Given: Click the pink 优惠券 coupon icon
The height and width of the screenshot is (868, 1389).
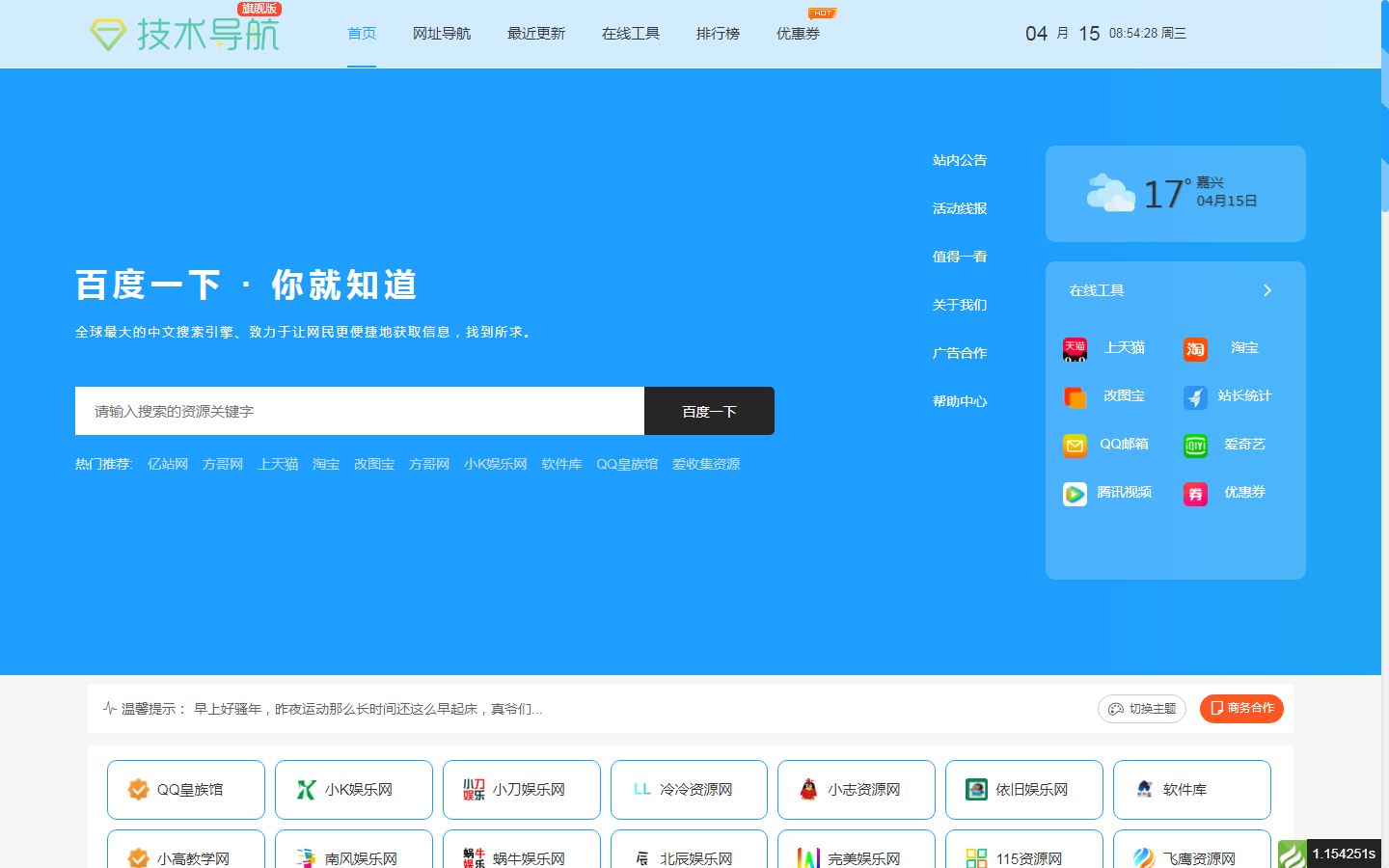Looking at the screenshot, I should [1195, 494].
